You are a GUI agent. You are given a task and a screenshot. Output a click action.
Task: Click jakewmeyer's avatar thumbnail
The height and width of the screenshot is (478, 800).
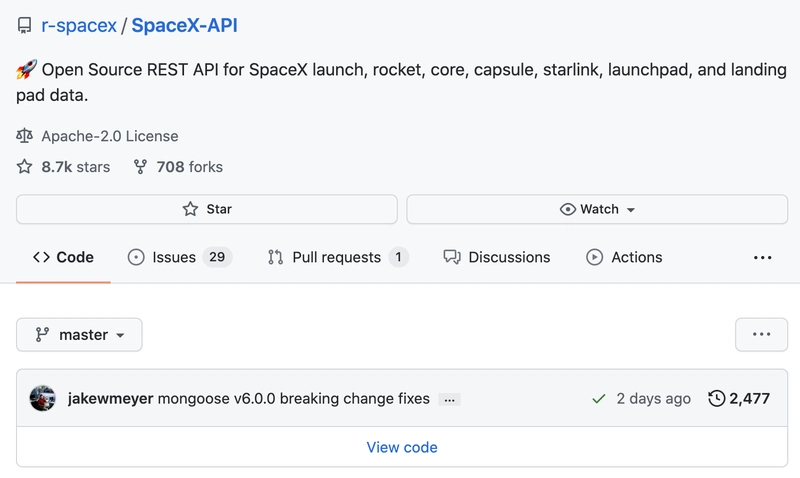pos(42,398)
